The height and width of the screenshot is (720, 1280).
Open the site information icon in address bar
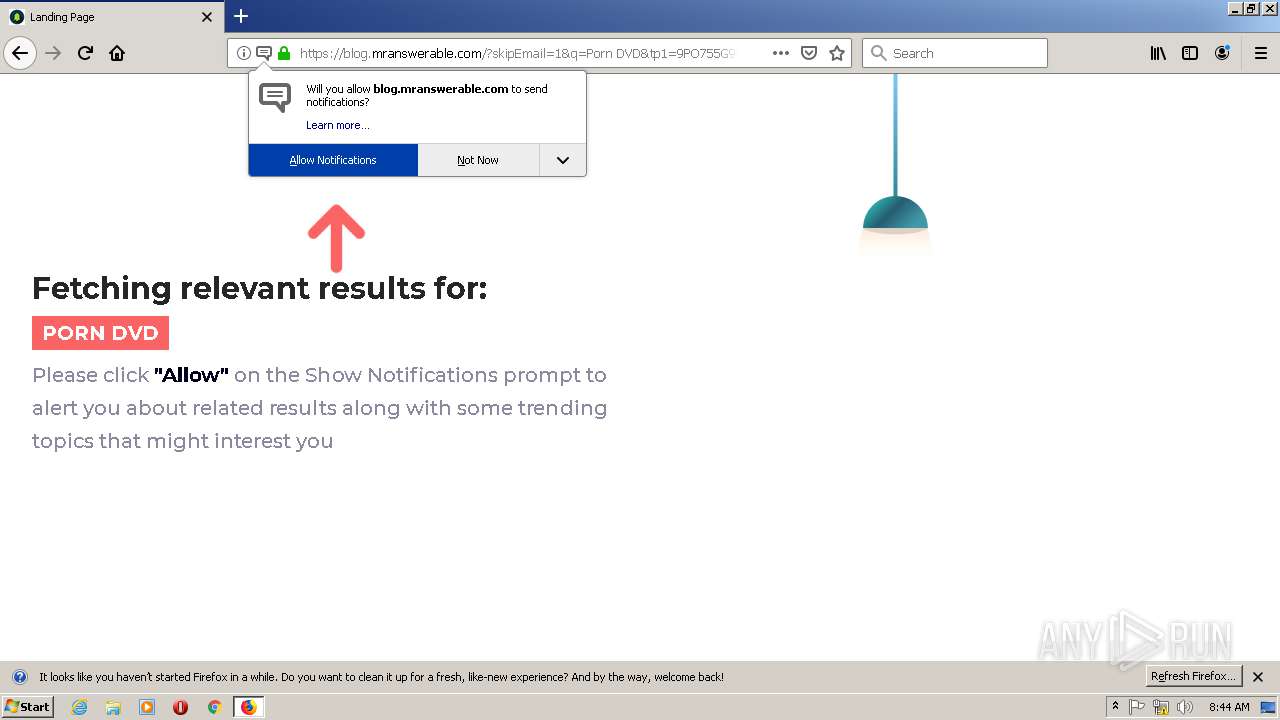point(244,53)
